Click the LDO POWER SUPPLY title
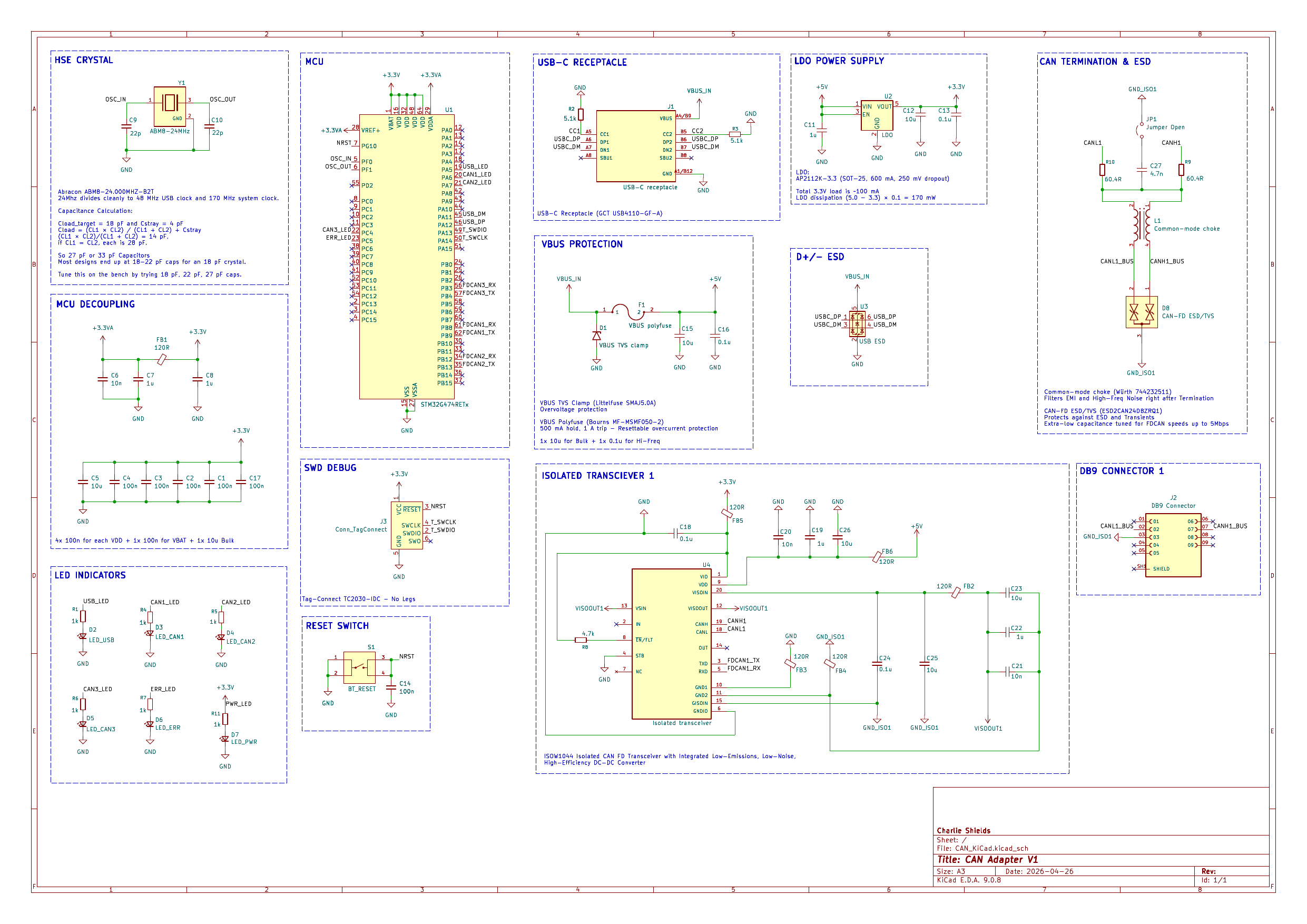1307x924 pixels. [839, 61]
